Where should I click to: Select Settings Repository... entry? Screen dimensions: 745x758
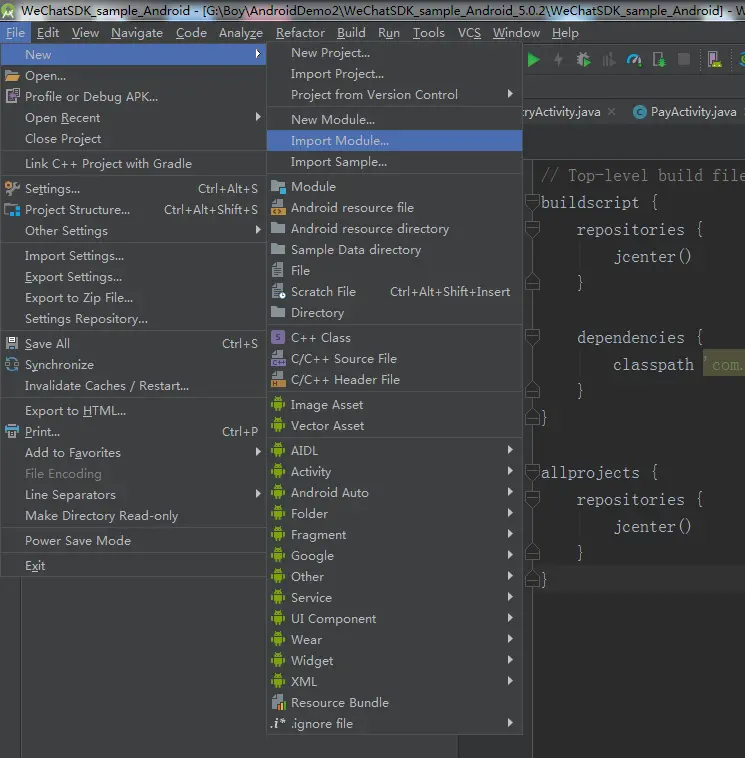(x=133, y=319)
